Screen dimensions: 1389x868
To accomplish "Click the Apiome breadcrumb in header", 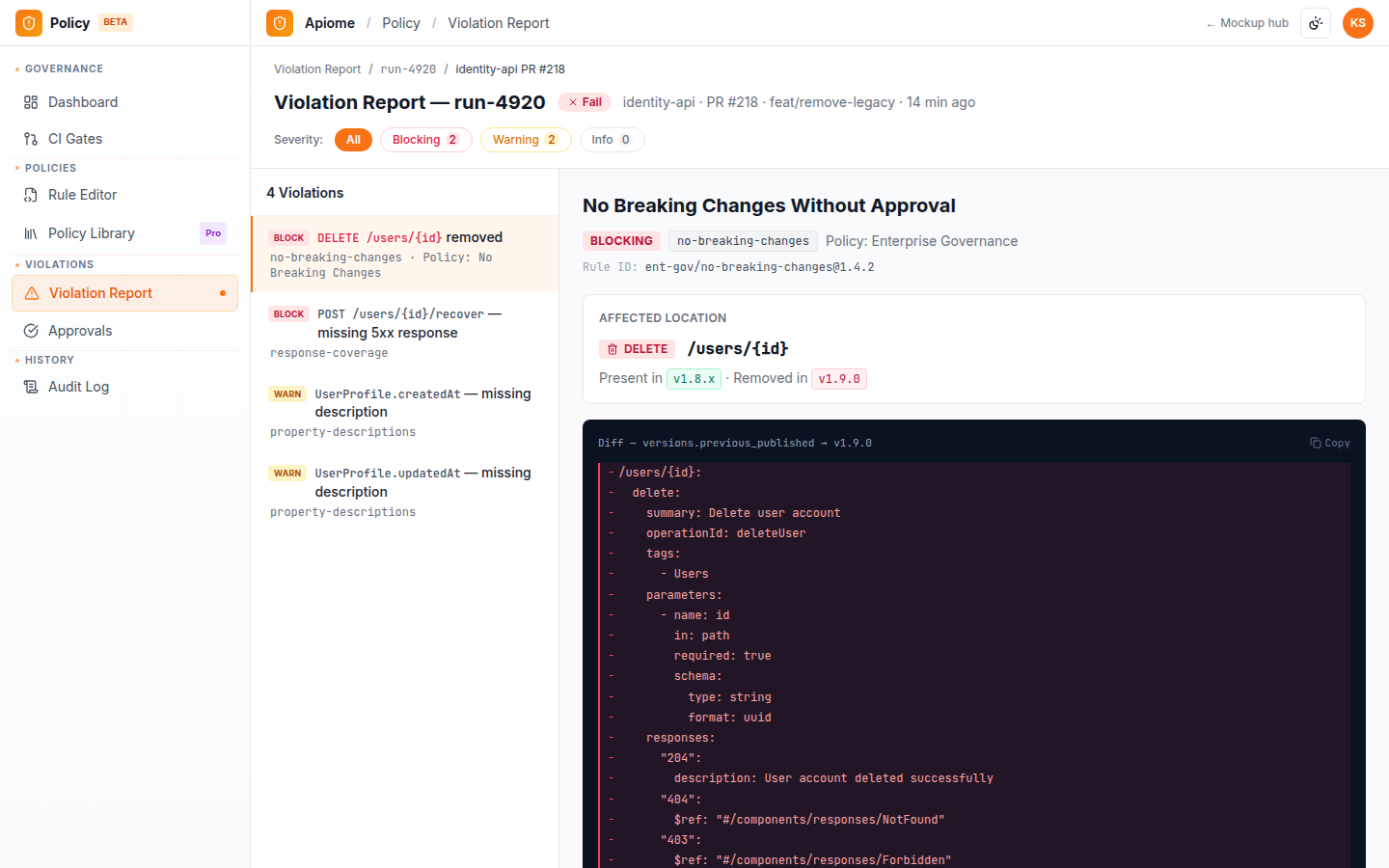I will 330,23.
